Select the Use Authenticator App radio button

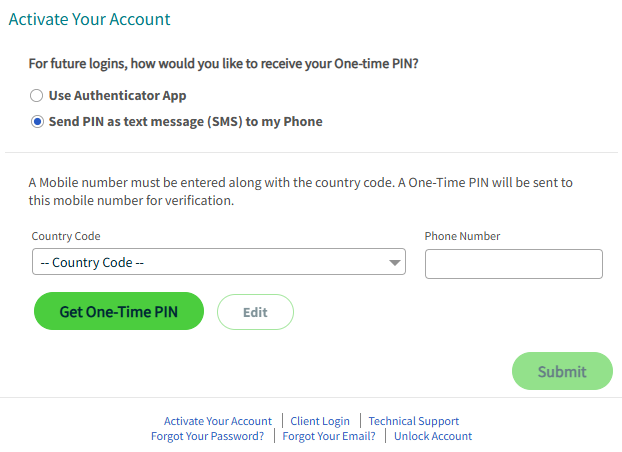tap(37, 96)
